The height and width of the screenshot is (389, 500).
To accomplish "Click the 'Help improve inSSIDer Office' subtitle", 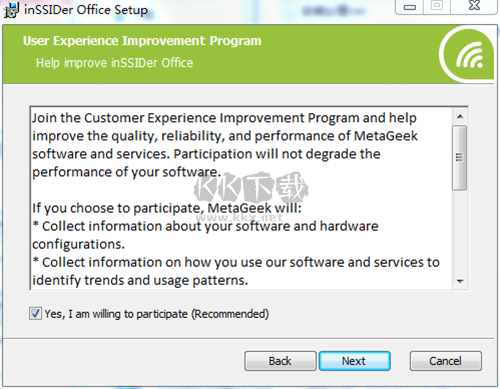I will coord(114,63).
